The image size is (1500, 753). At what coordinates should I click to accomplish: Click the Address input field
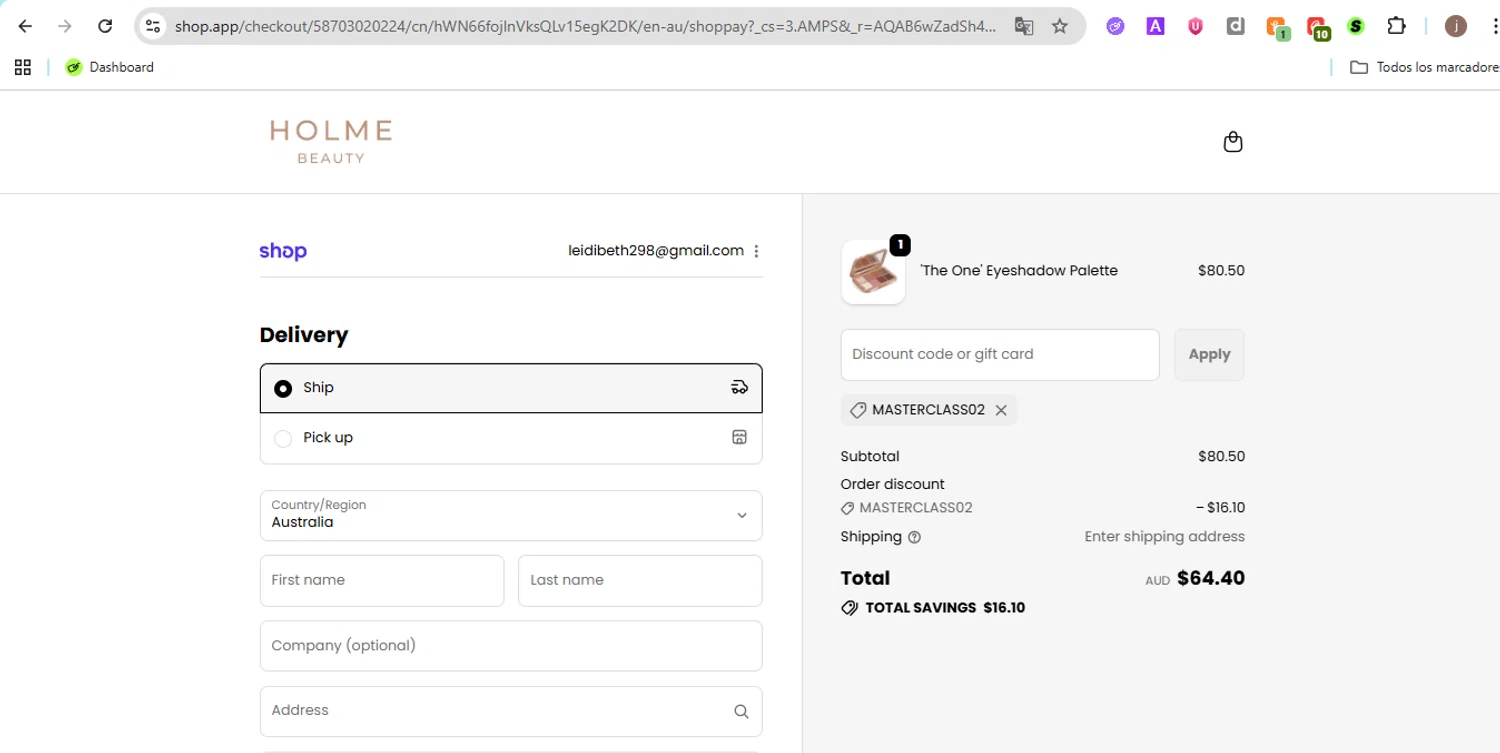(x=511, y=711)
